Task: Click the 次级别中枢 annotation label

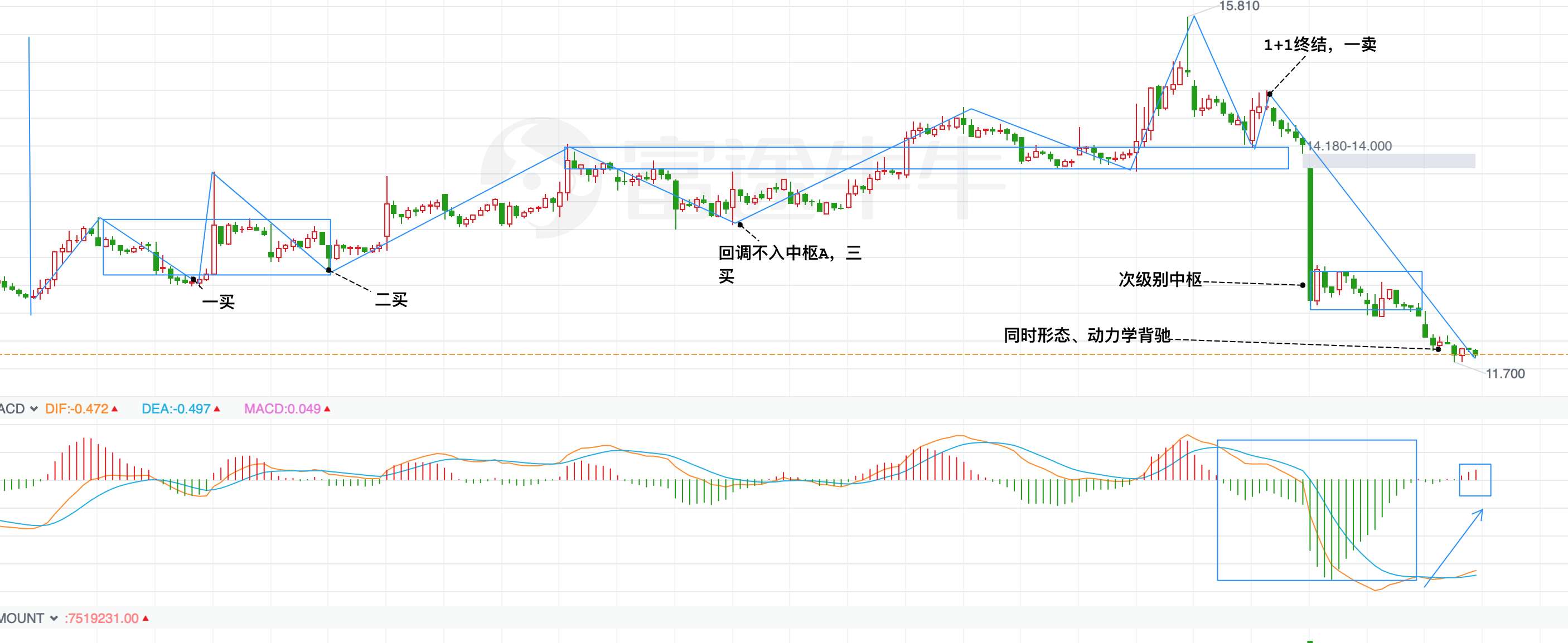Action: [x=1160, y=279]
